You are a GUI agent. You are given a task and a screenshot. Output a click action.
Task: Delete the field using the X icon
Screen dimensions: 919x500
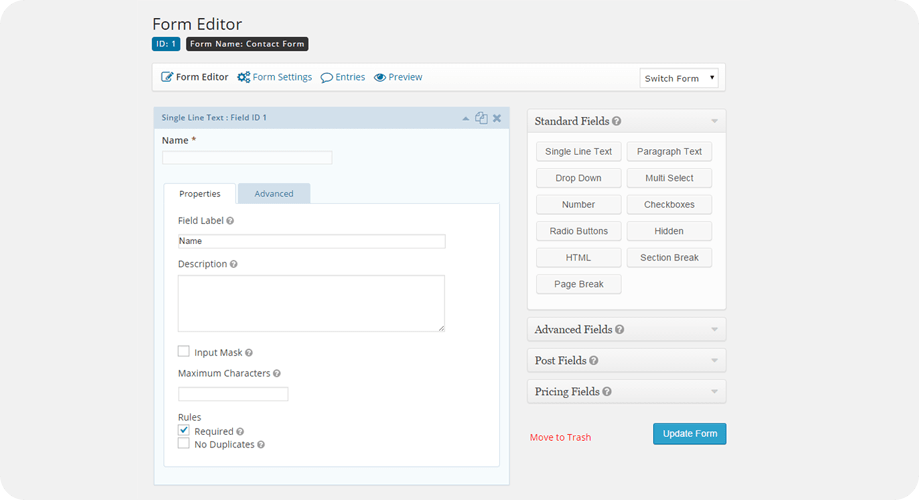tap(497, 118)
